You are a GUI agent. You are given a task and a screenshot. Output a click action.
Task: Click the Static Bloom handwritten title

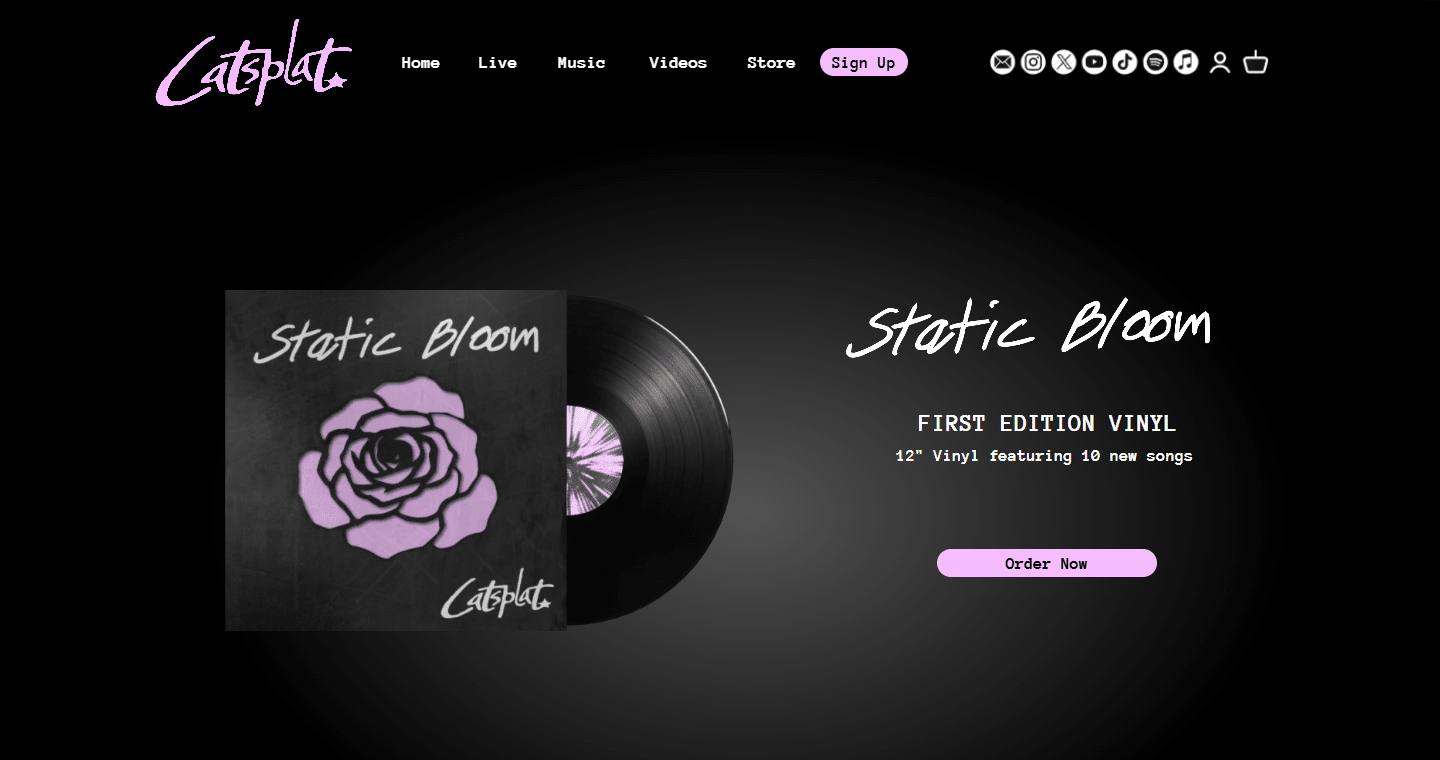coord(1029,327)
